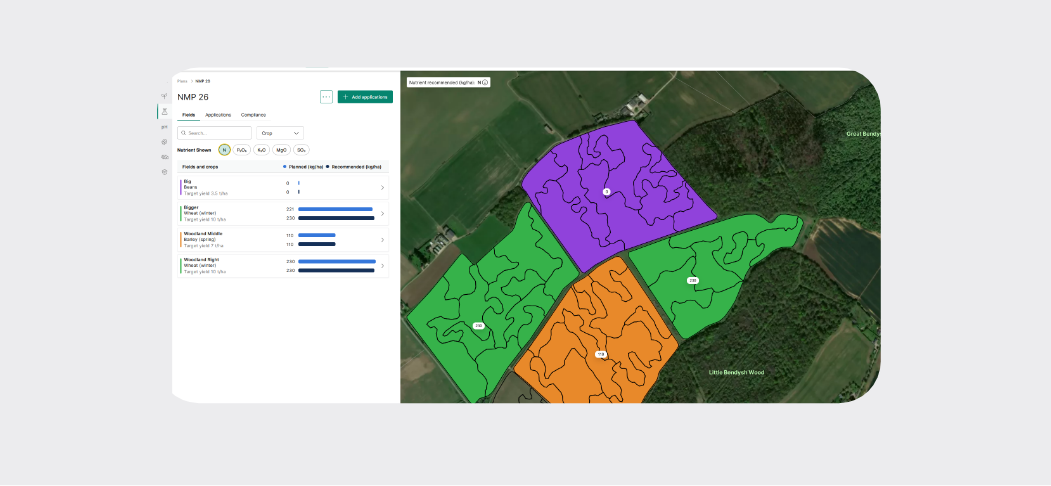Expand the Bigger wheat field row chevron
The height and width of the screenshot is (486, 1051).
tap(382, 214)
